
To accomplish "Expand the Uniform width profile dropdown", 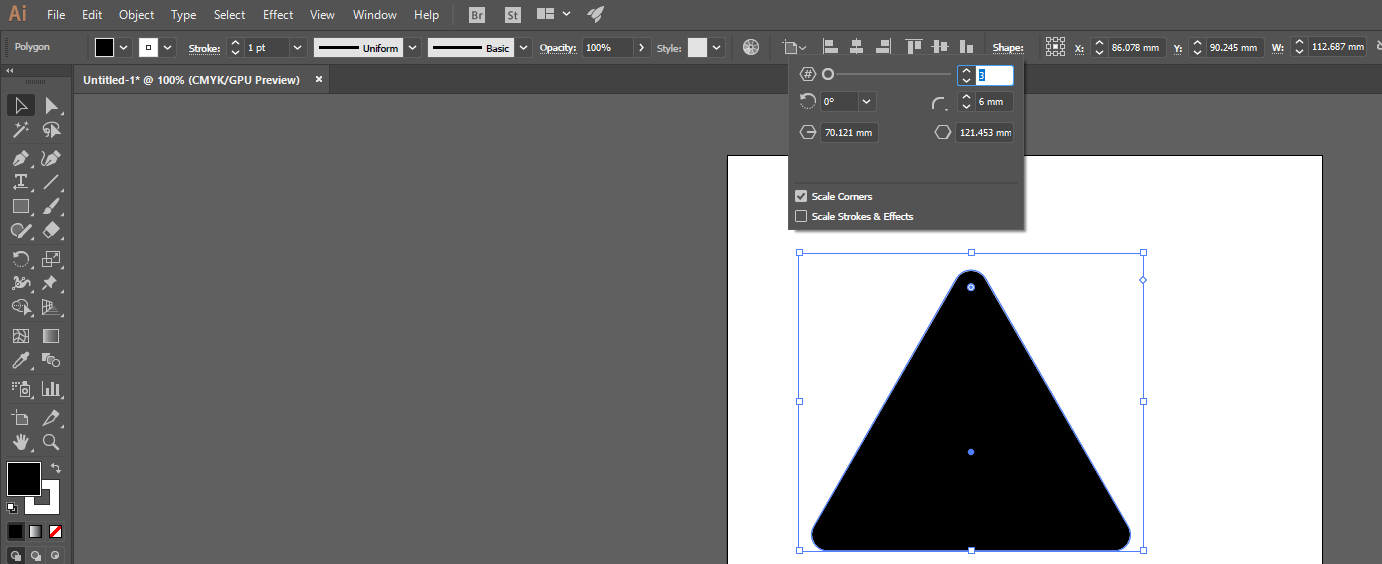I will click(412, 48).
